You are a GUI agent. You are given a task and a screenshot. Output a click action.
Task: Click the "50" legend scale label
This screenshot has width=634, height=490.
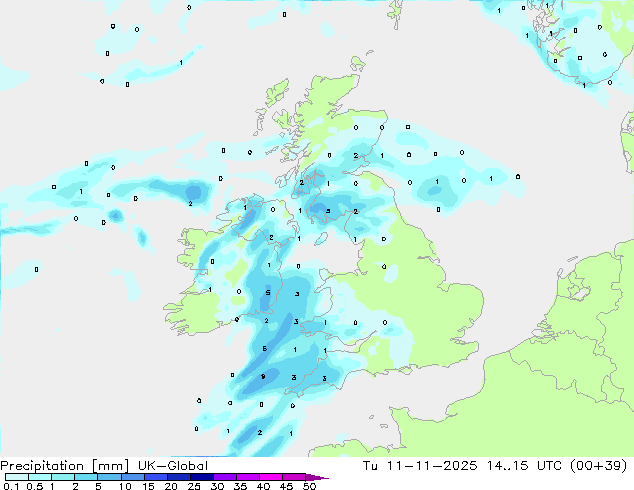[x=310, y=486]
